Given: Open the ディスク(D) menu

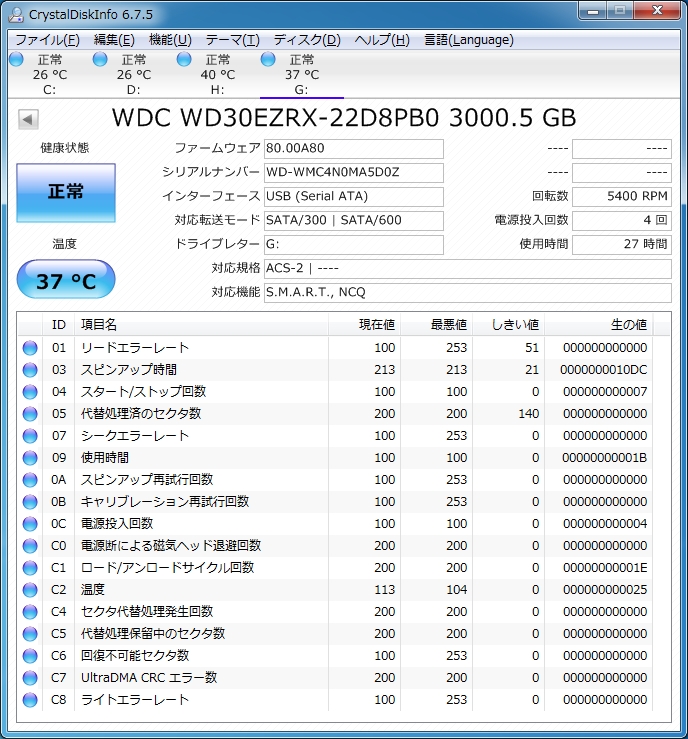Looking at the screenshot, I should (307, 40).
